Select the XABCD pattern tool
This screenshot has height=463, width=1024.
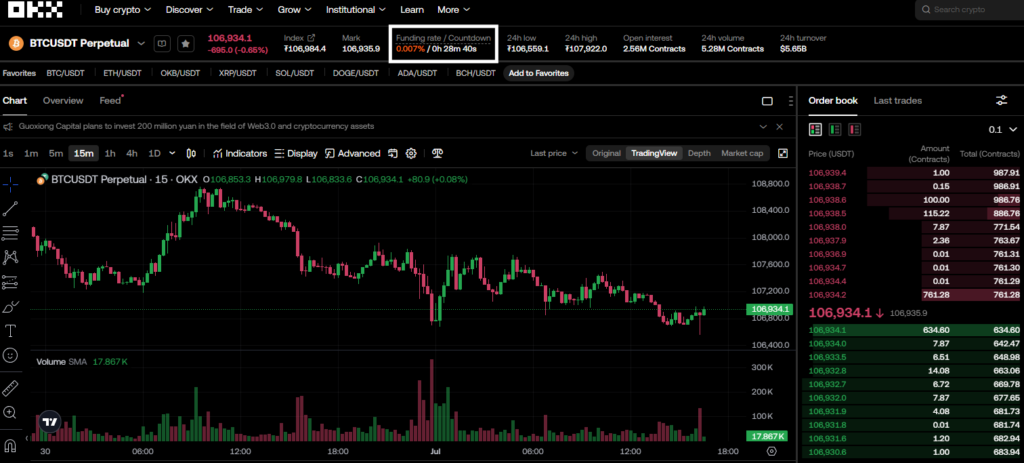pyautogui.click(x=10, y=257)
